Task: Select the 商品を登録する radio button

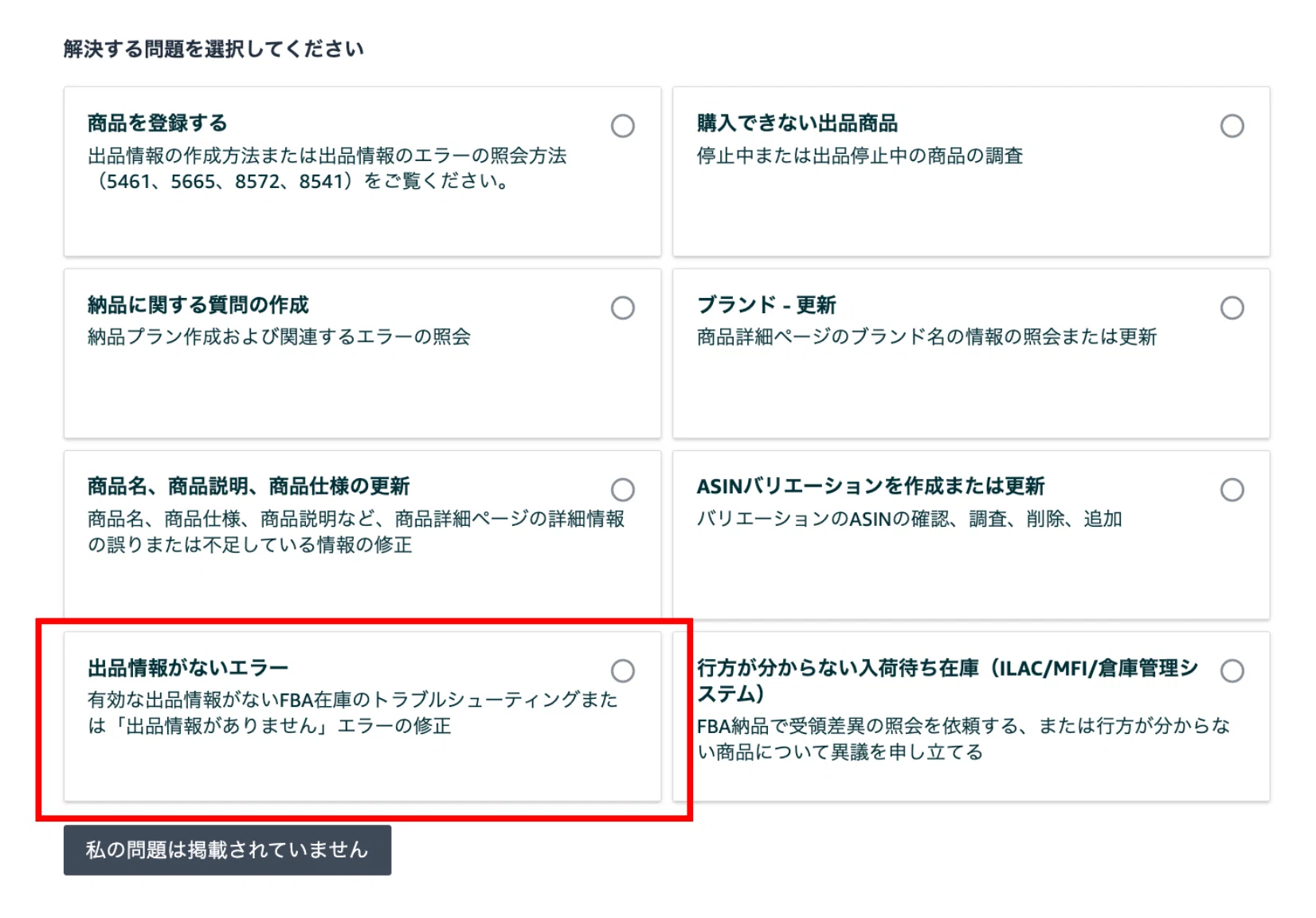Action: tap(622, 126)
